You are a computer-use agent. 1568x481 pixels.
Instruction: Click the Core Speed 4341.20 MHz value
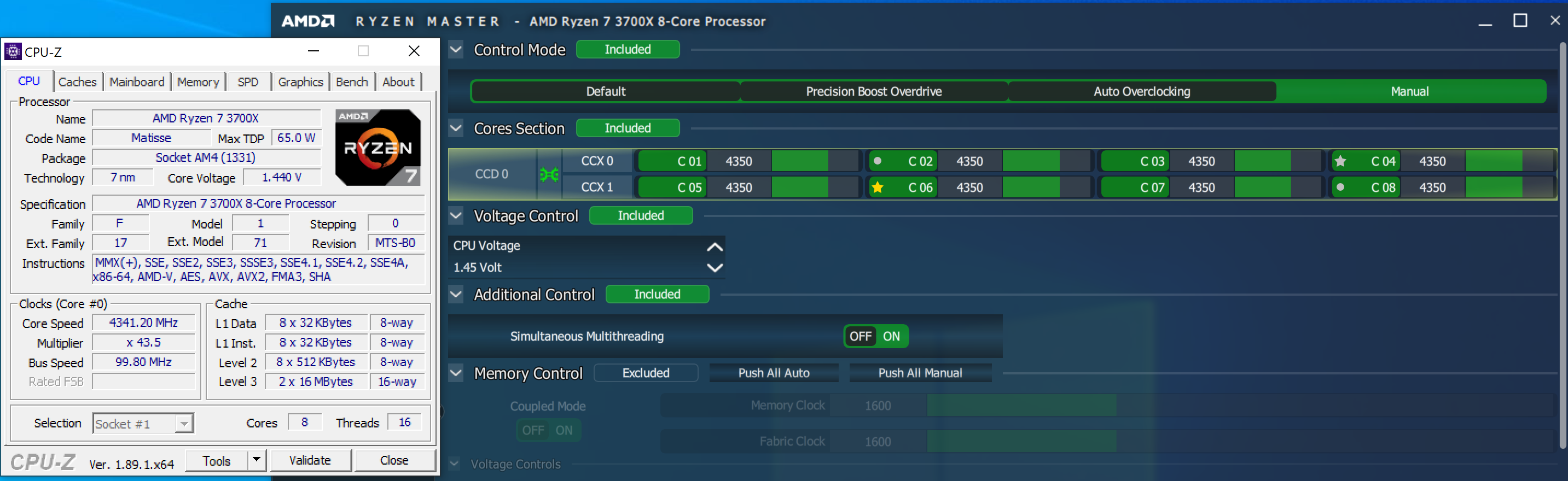[x=144, y=322]
